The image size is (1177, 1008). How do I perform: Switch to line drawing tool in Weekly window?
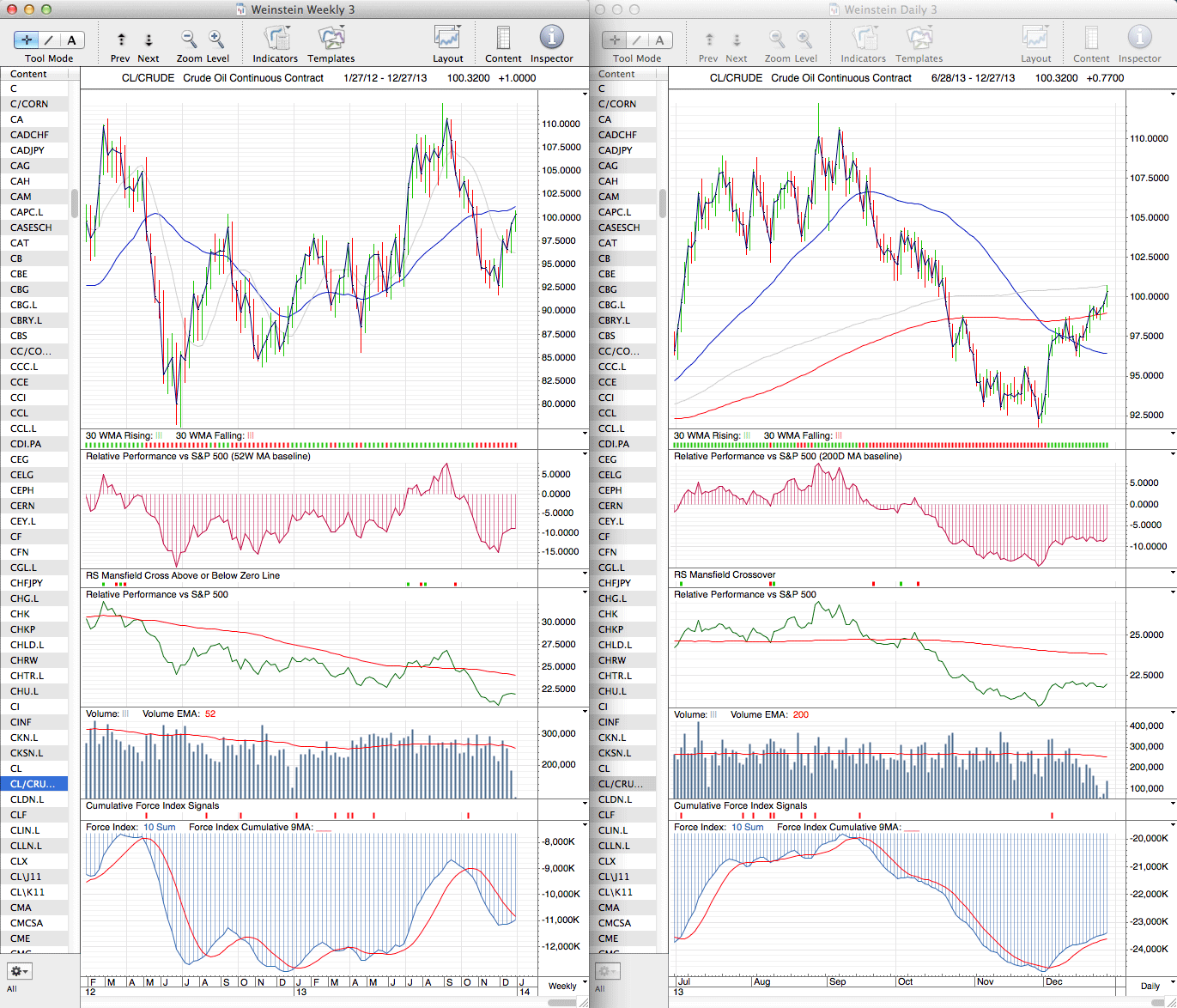pyautogui.click(x=49, y=39)
